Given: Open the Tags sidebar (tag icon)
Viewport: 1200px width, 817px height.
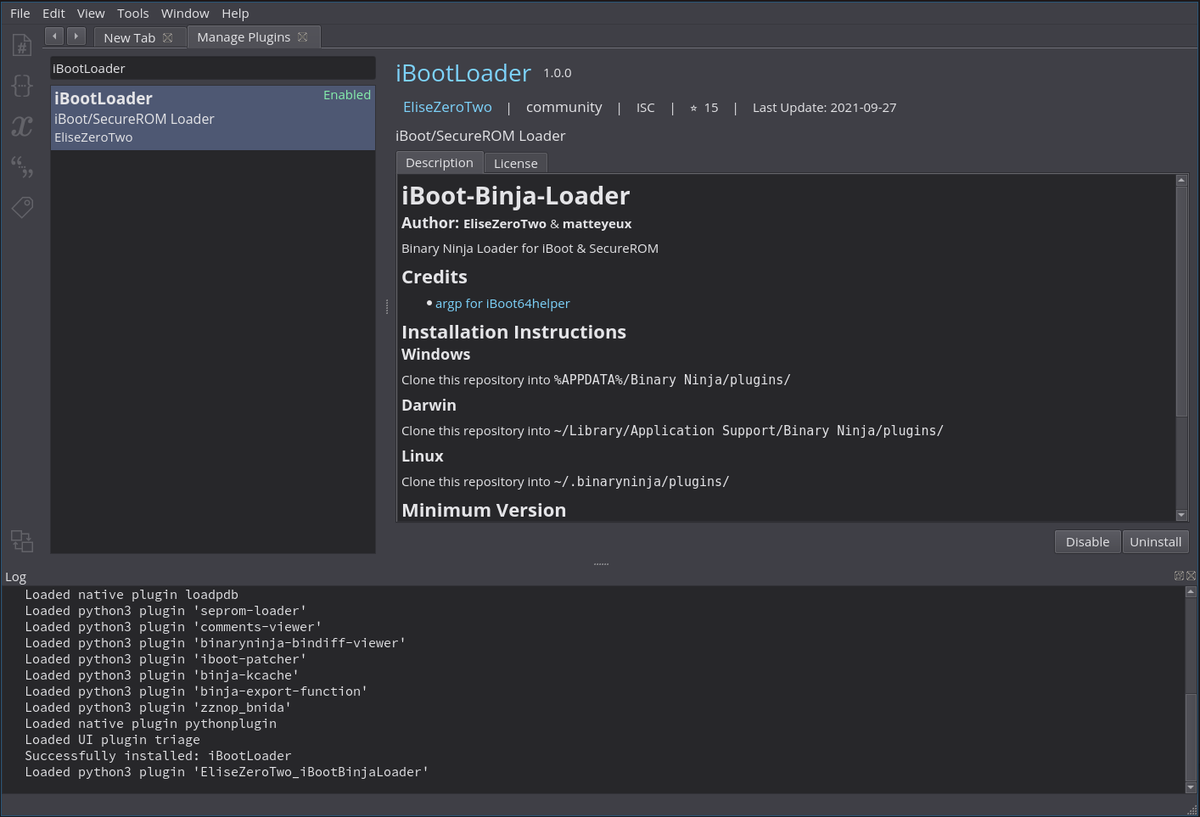Looking at the screenshot, I should 22,207.
